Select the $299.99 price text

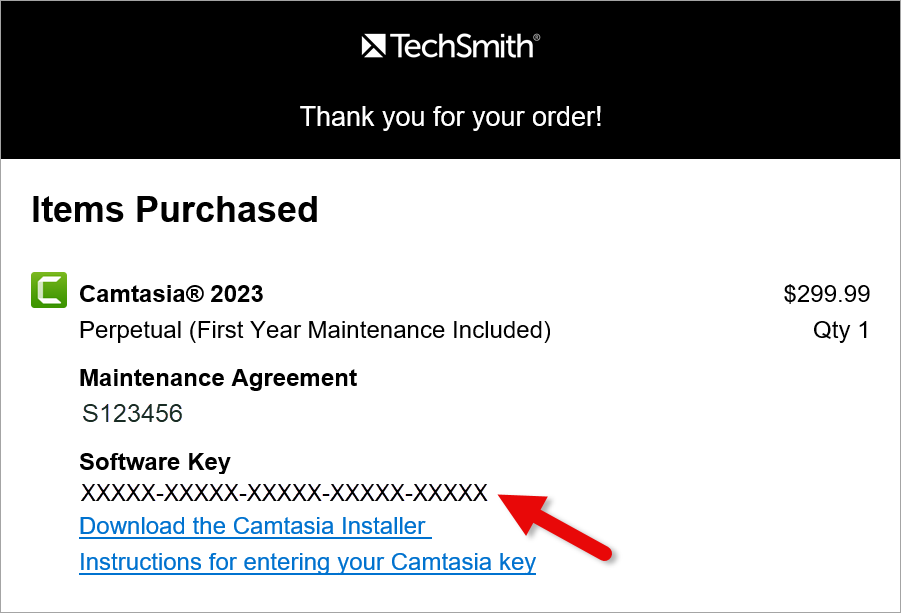[827, 294]
